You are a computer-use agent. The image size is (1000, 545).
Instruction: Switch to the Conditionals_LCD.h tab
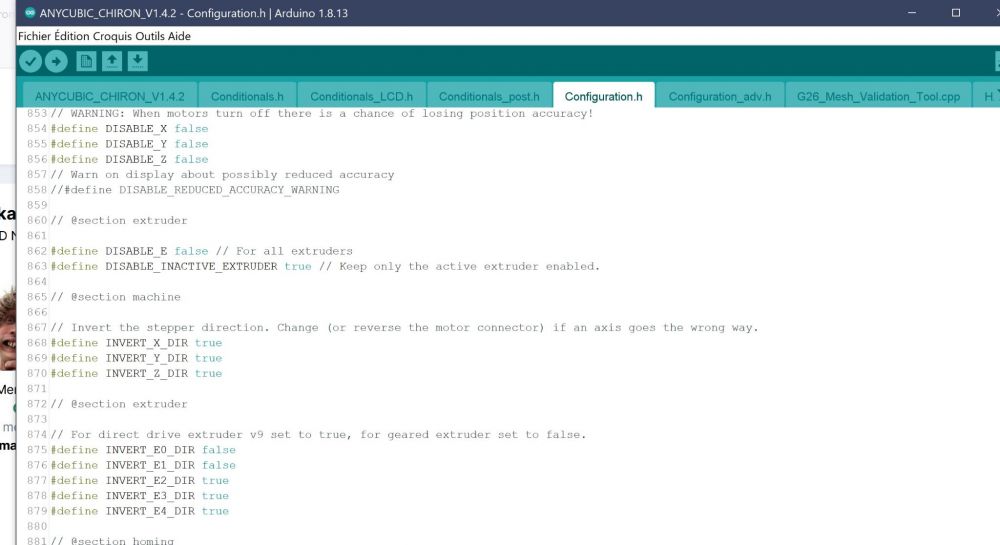[x=362, y=96]
